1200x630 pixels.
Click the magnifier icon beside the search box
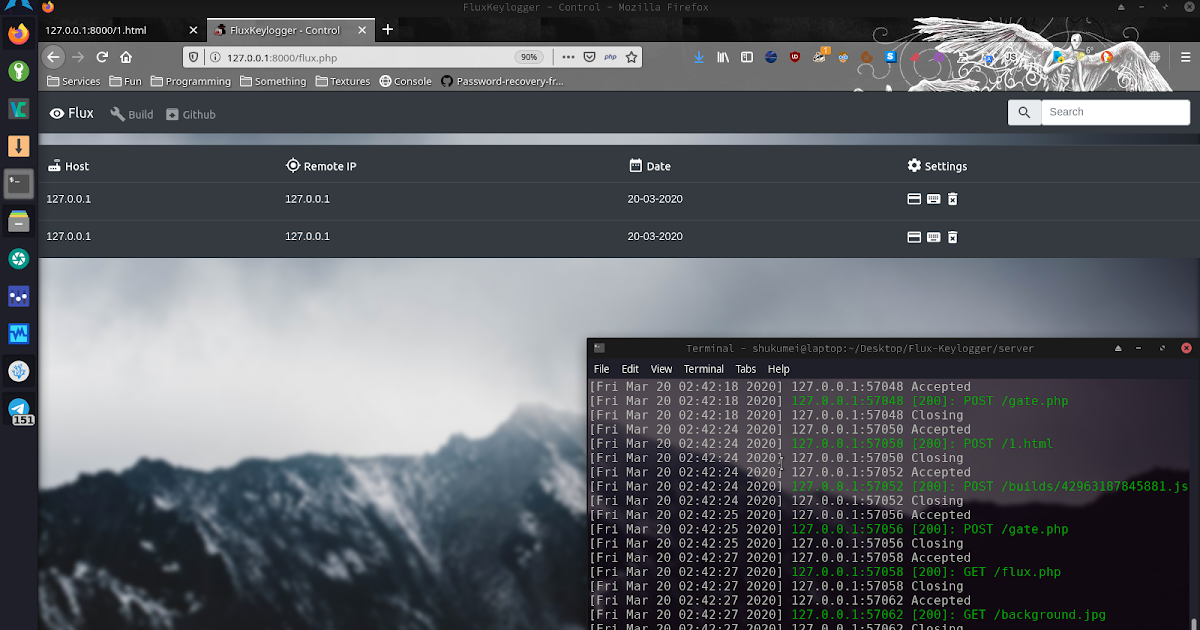[x=1024, y=112]
